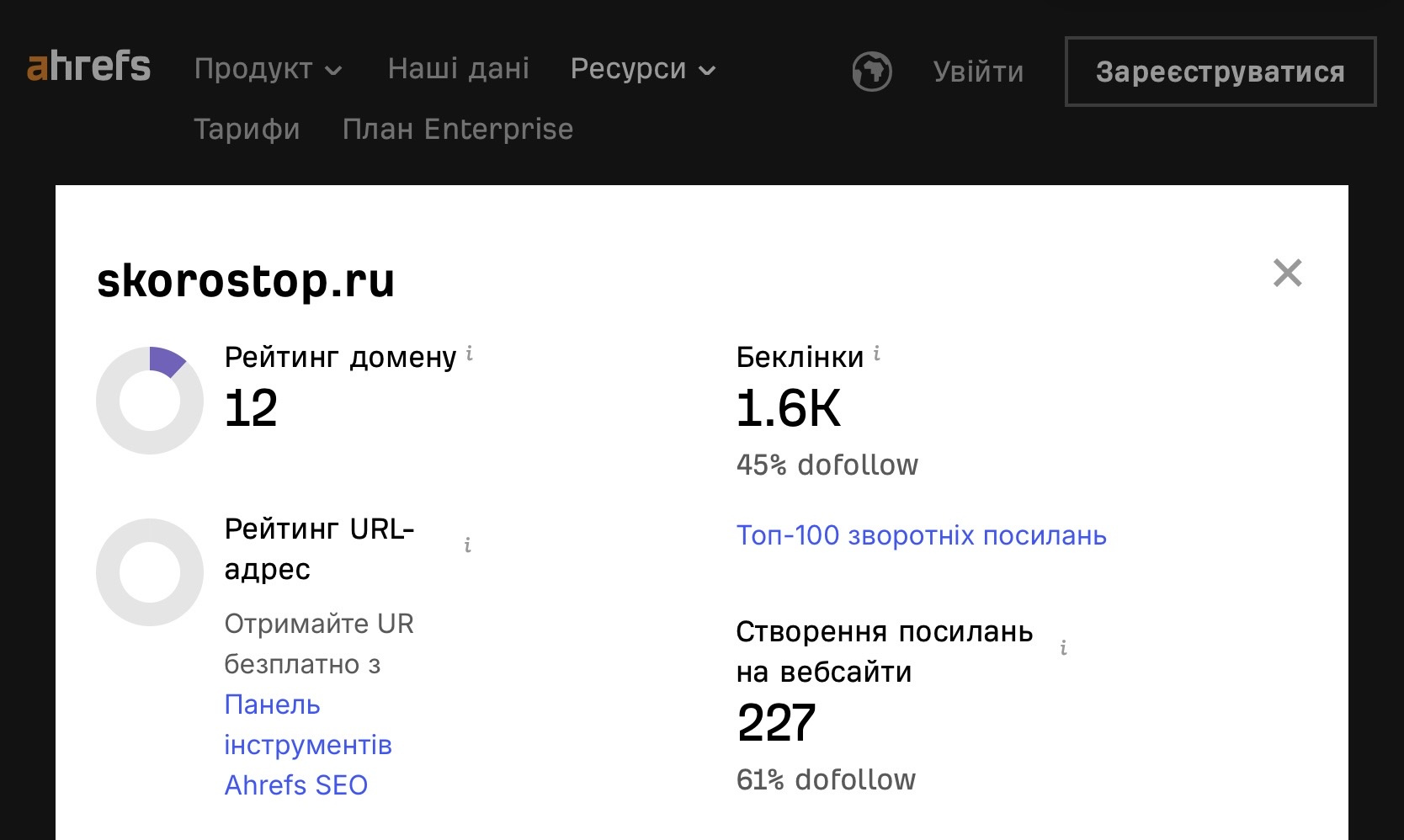1404x840 pixels.
Task: Click the Ahrefs logo
Action: [x=88, y=66]
